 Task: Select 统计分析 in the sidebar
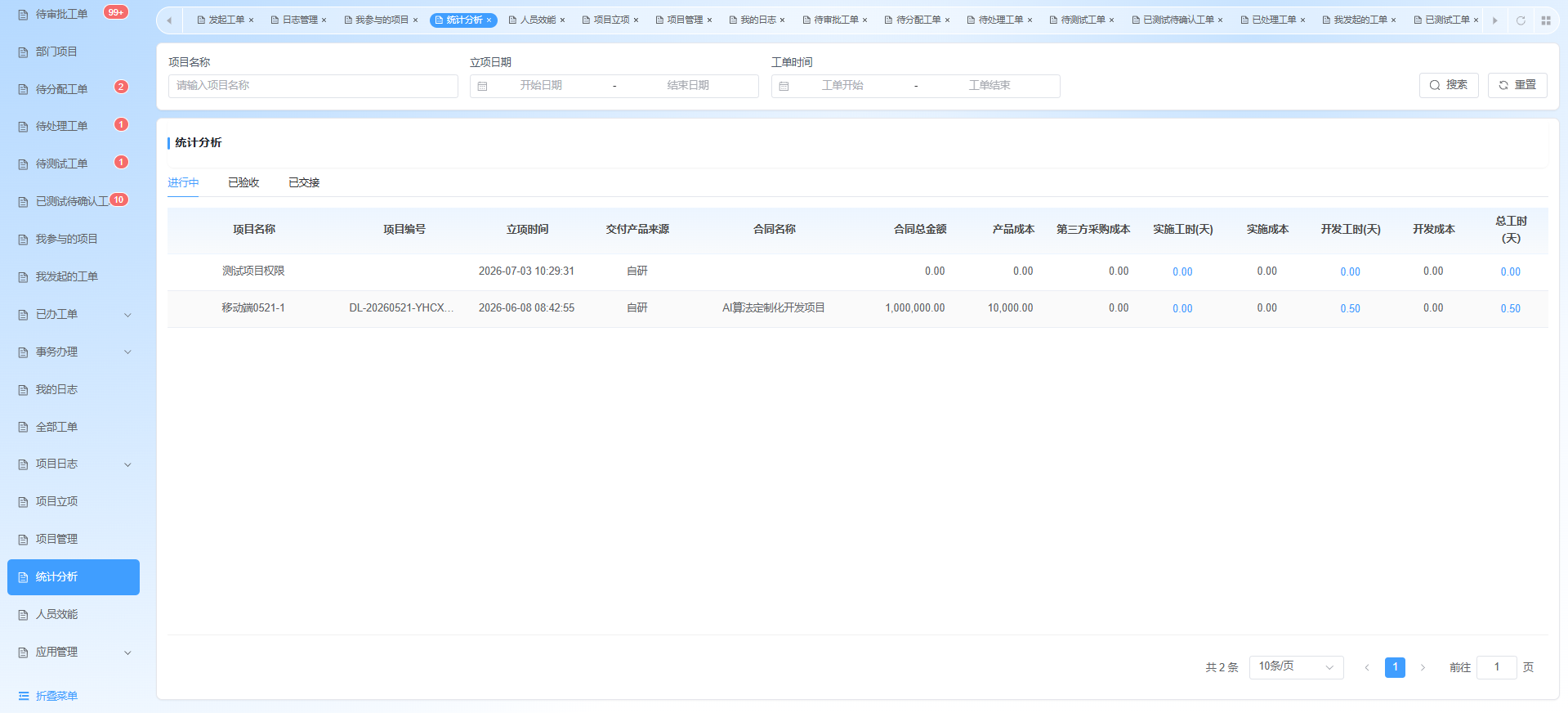[74, 577]
